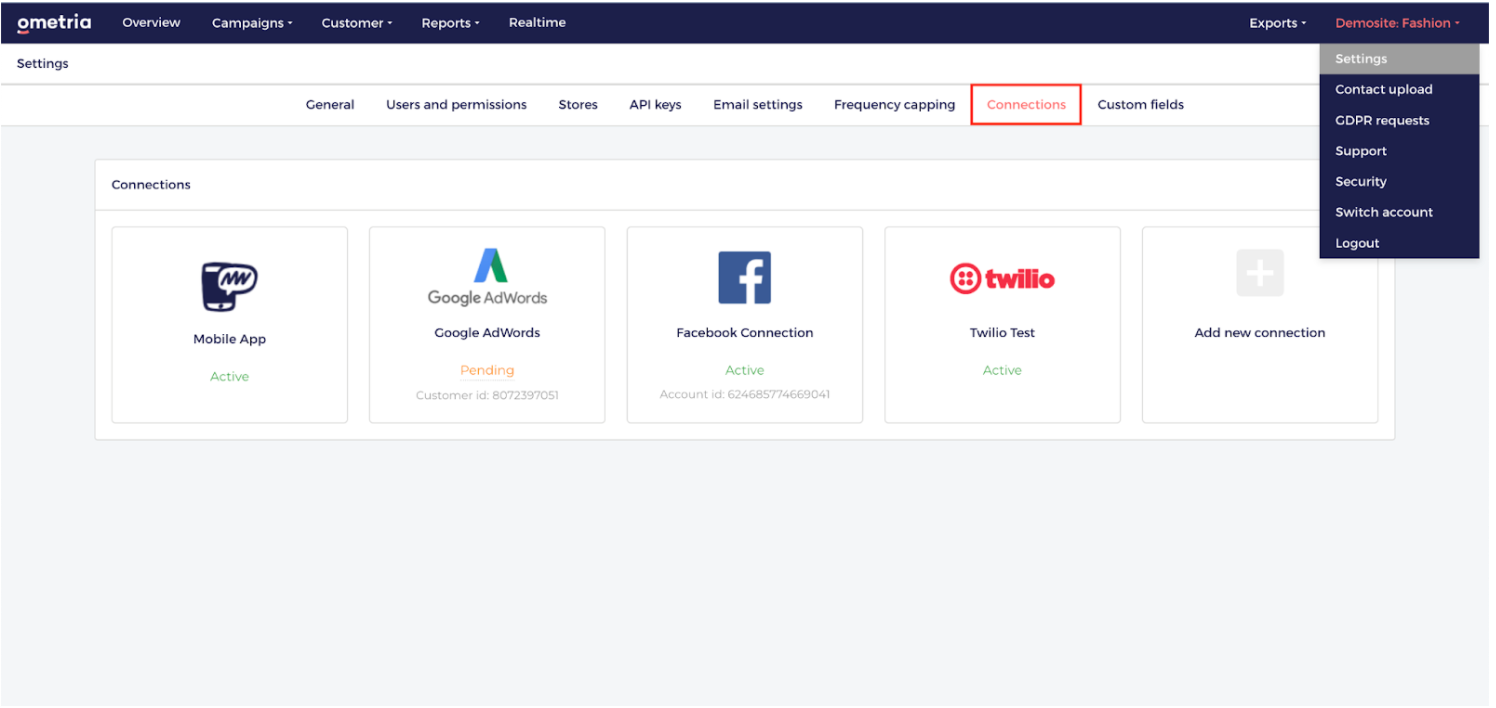Click the plus icon to add new connection
This screenshot has height=708, width=1496.
pyautogui.click(x=1259, y=272)
